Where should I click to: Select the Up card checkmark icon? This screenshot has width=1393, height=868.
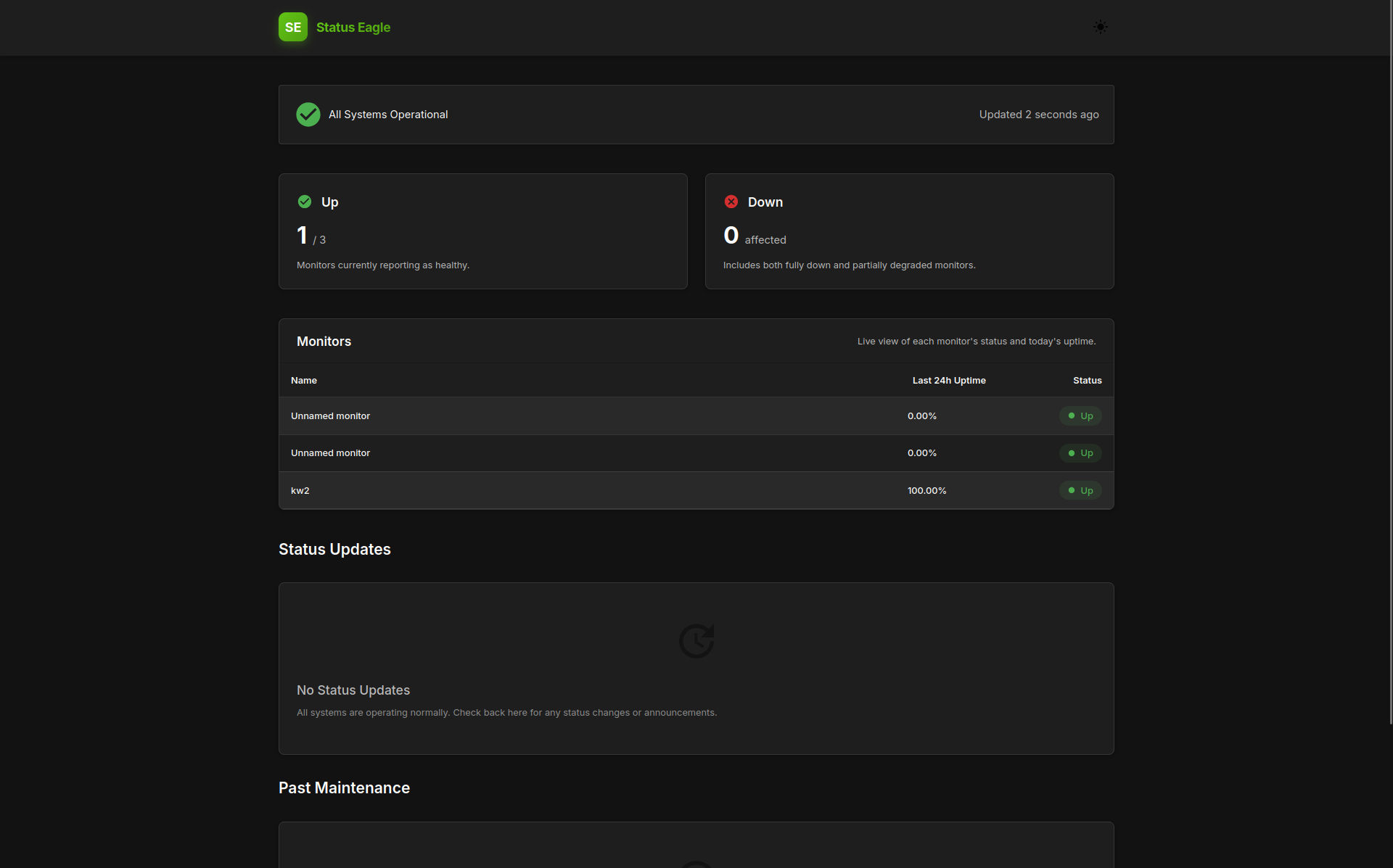point(304,202)
